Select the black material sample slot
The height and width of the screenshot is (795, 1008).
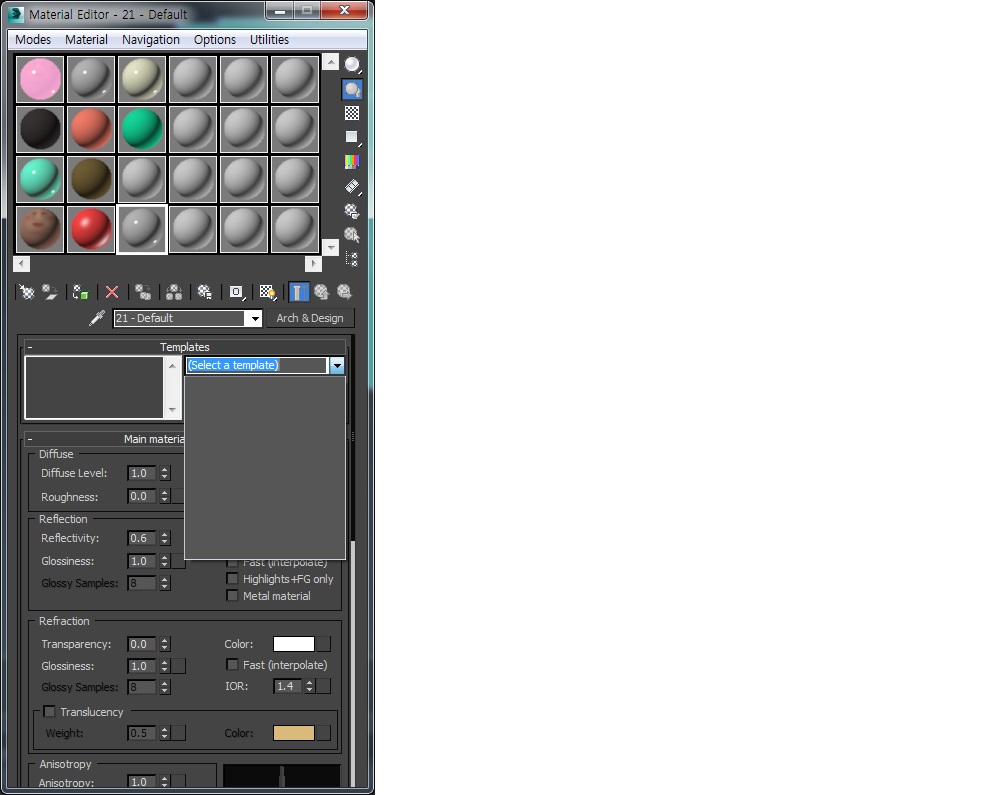40,129
